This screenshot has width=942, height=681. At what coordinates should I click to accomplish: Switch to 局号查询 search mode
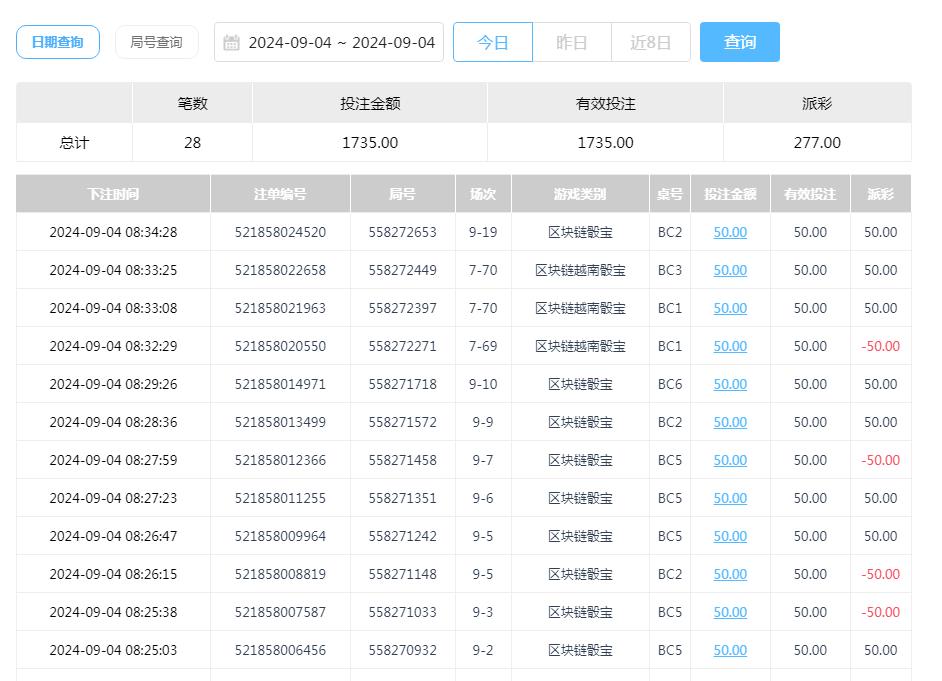click(157, 42)
